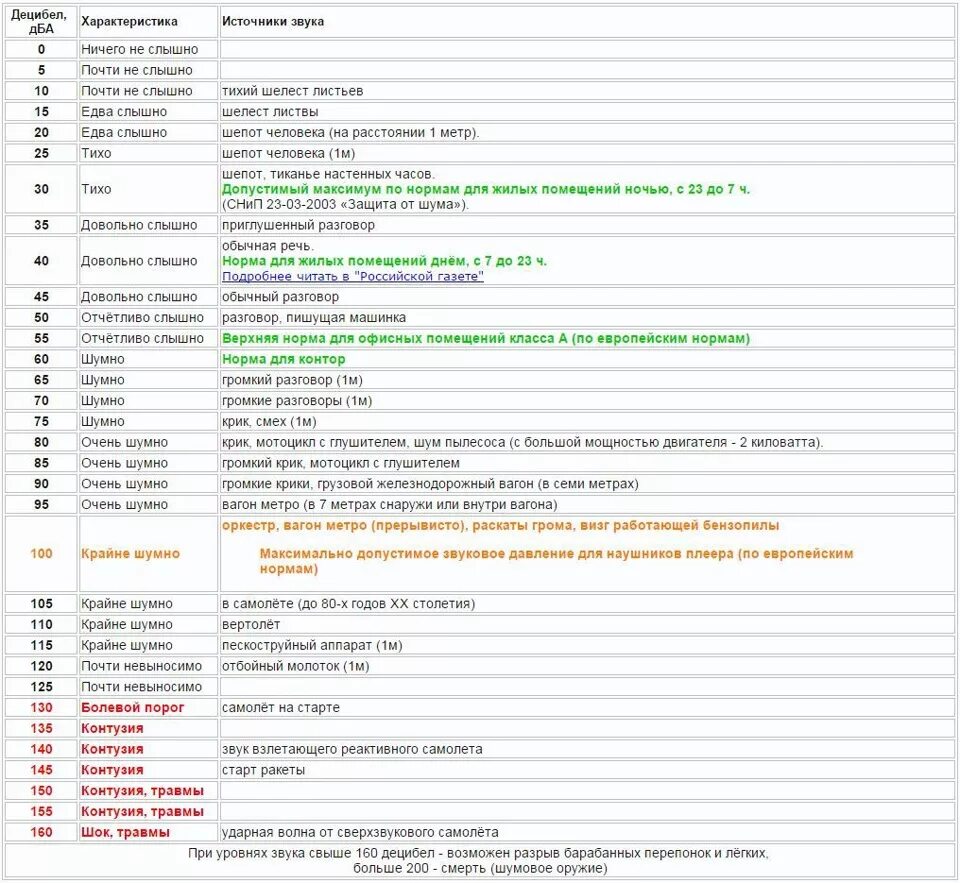Select the "разговор, пишущая машинка" cell
960x883 pixels.
coord(587,317)
